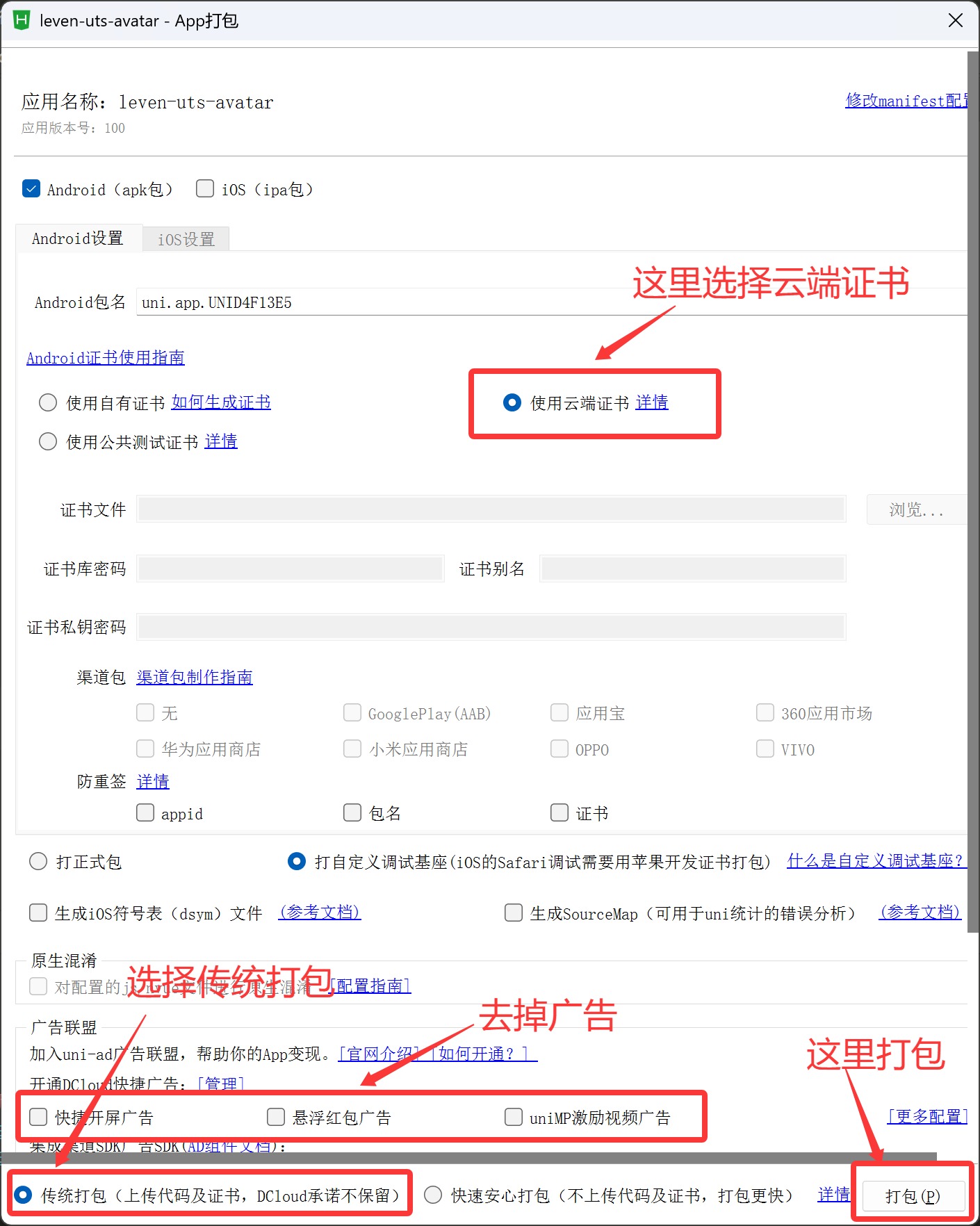Open 详情 link beside 使用公共测试证书
This screenshot has width=980, height=1226.
coord(221,441)
